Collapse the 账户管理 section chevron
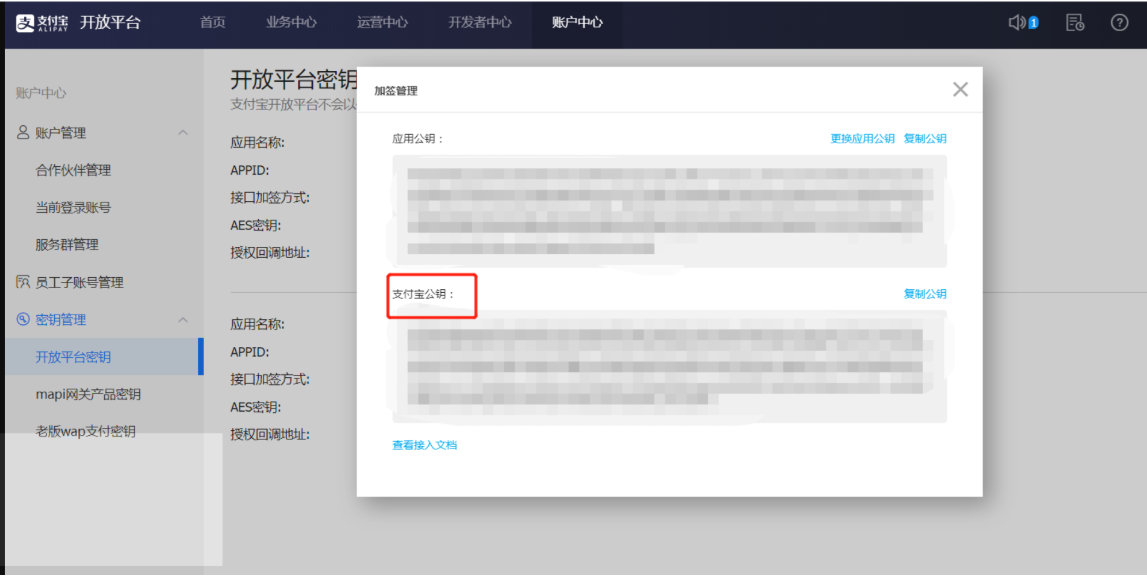 pyautogui.click(x=183, y=132)
